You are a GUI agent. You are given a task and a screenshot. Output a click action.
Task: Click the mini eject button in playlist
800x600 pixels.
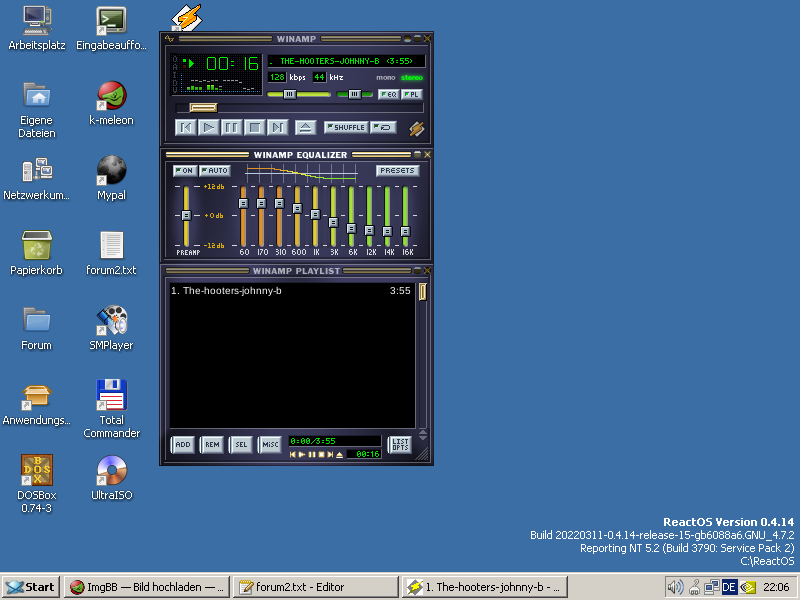339,455
